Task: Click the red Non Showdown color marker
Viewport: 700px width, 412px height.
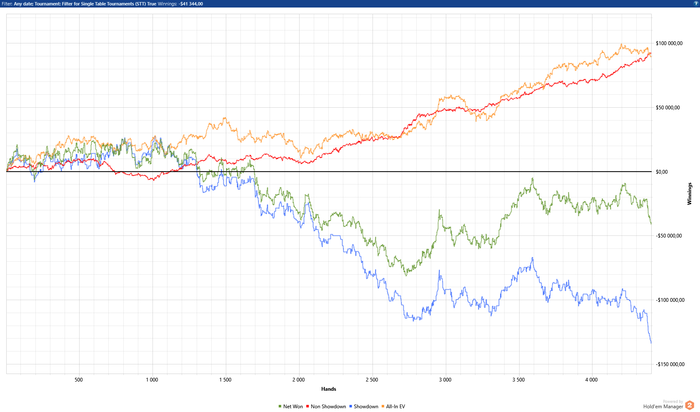Action: 307,407
